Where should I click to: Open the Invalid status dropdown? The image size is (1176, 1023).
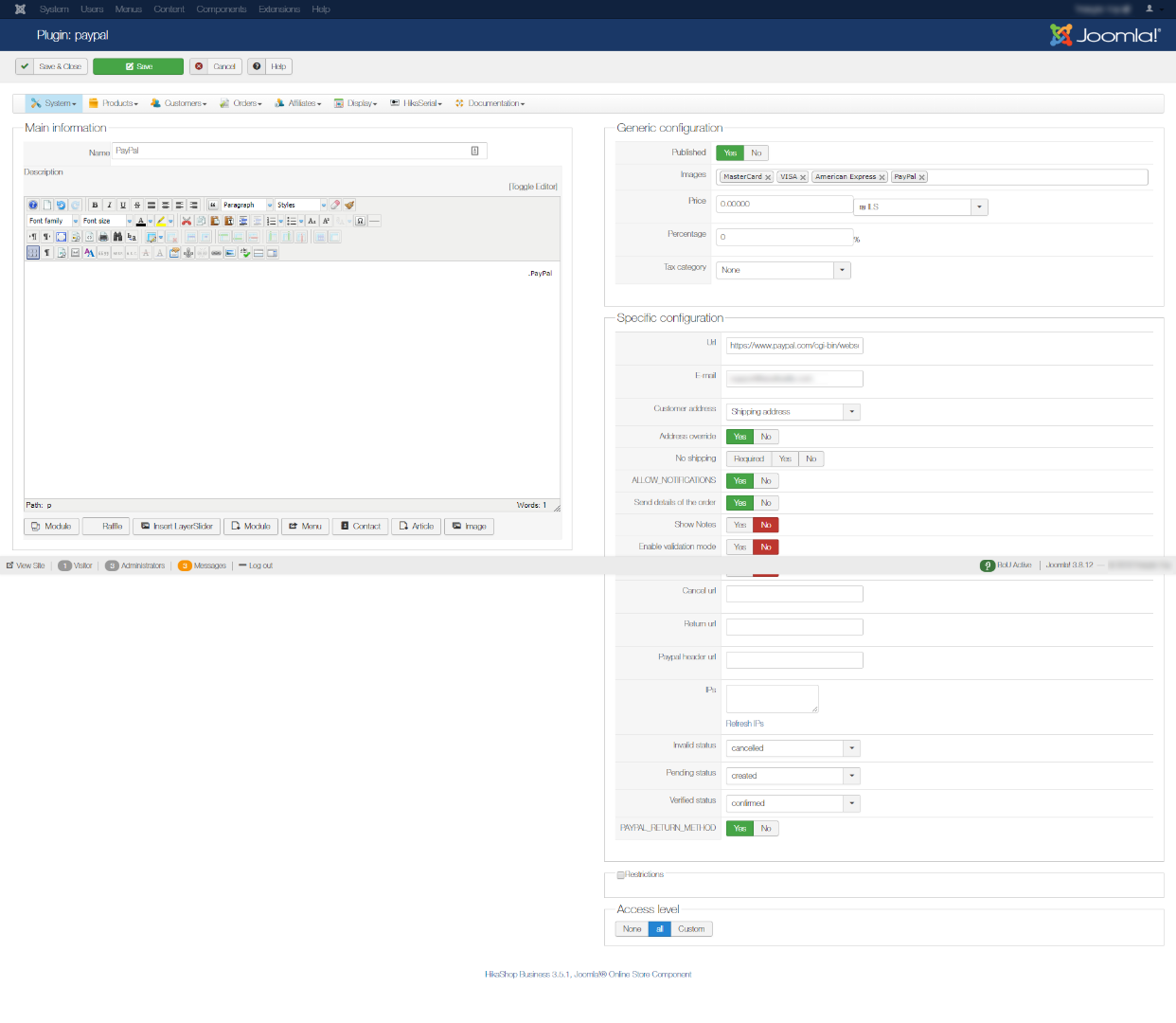pos(793,748)
